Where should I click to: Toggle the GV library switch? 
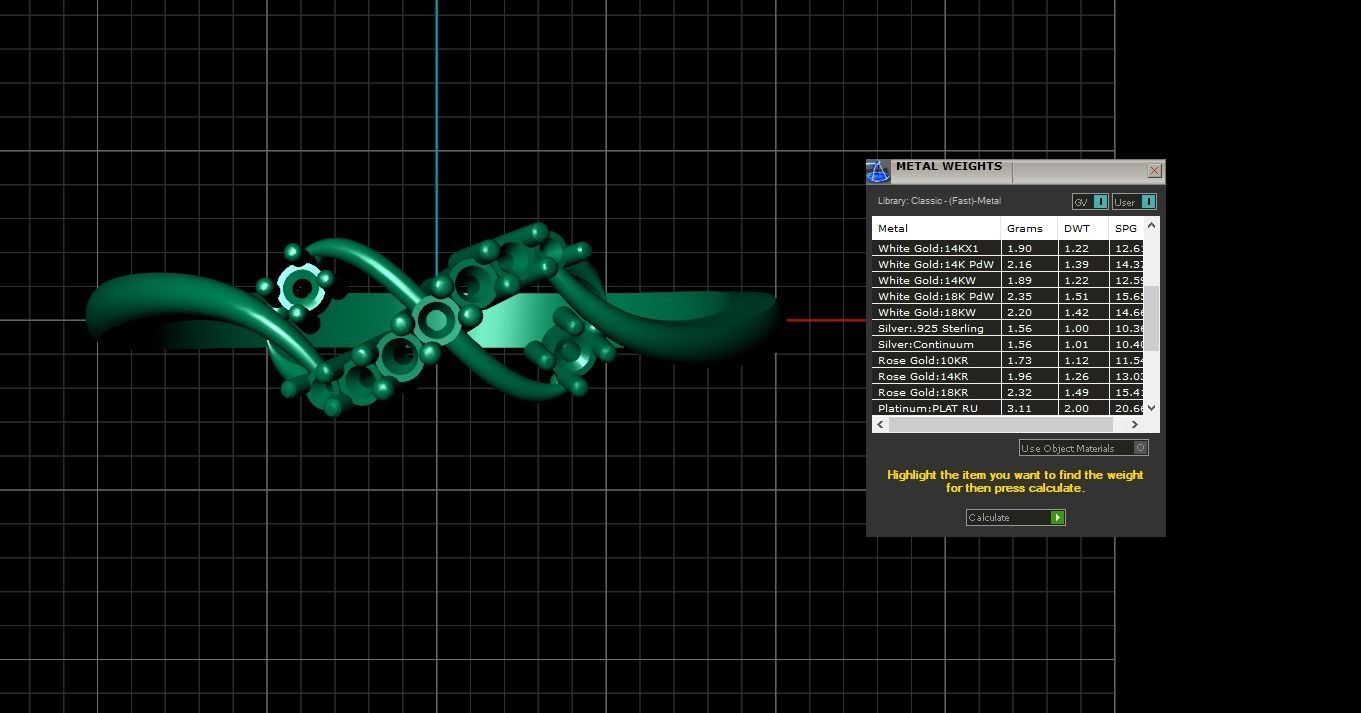click(x=1090, y=202)
